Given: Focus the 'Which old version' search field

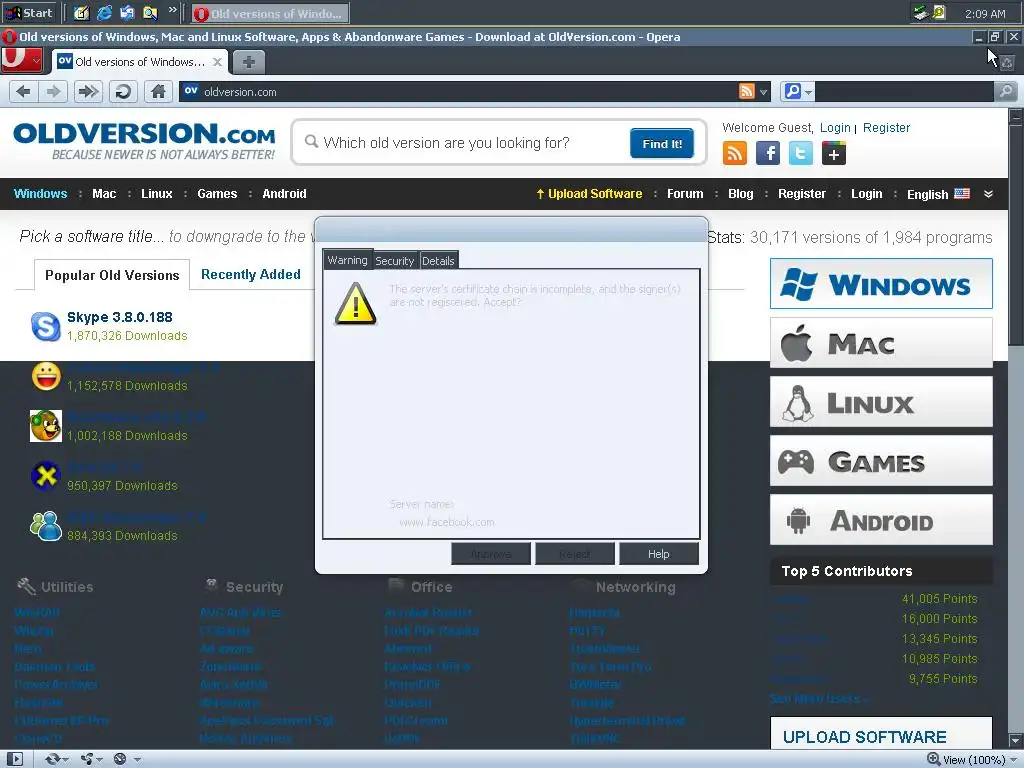Looking at the screenshot, I should click(x=464, y=143).
